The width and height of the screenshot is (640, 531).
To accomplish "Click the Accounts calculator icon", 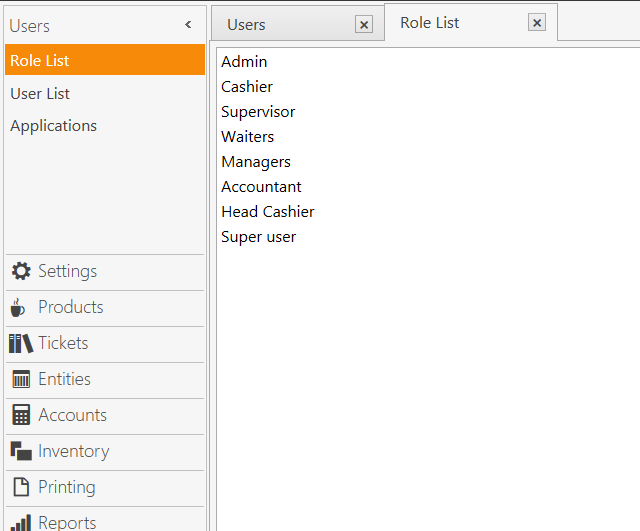I will (x=21, y=415).
